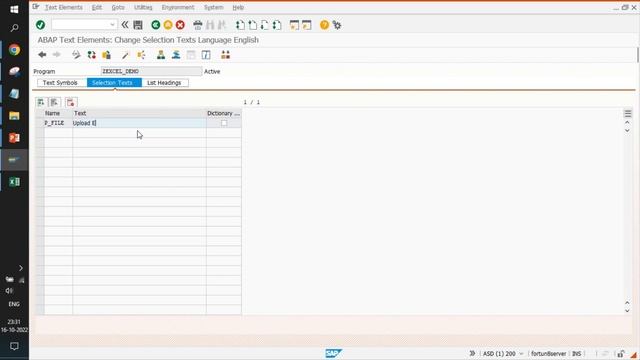This screenshot has width=640, height=360.
Task: Click the Active/Inactive switch icon
Action: point(91,55)
